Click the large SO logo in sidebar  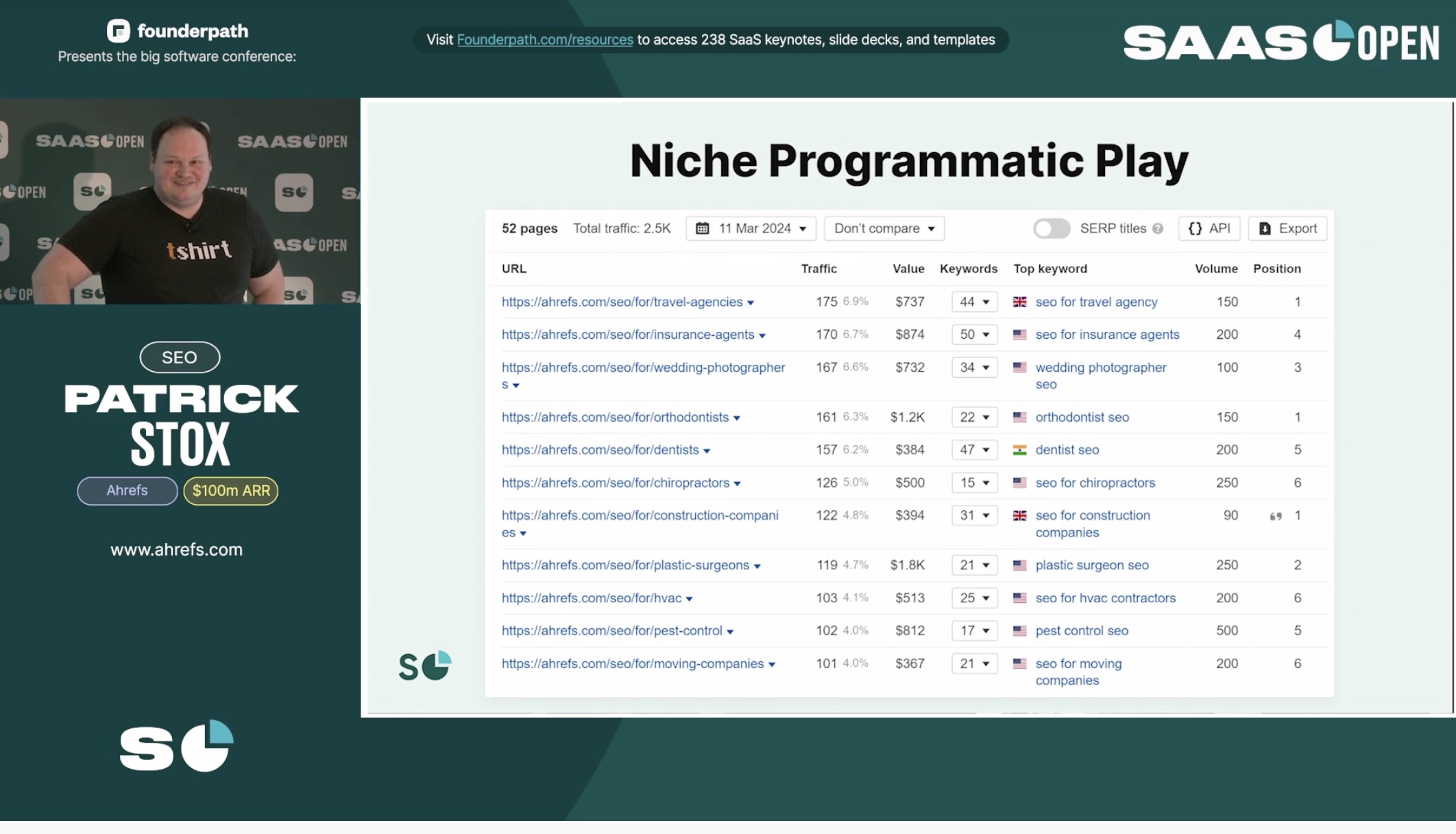point(177,746)
